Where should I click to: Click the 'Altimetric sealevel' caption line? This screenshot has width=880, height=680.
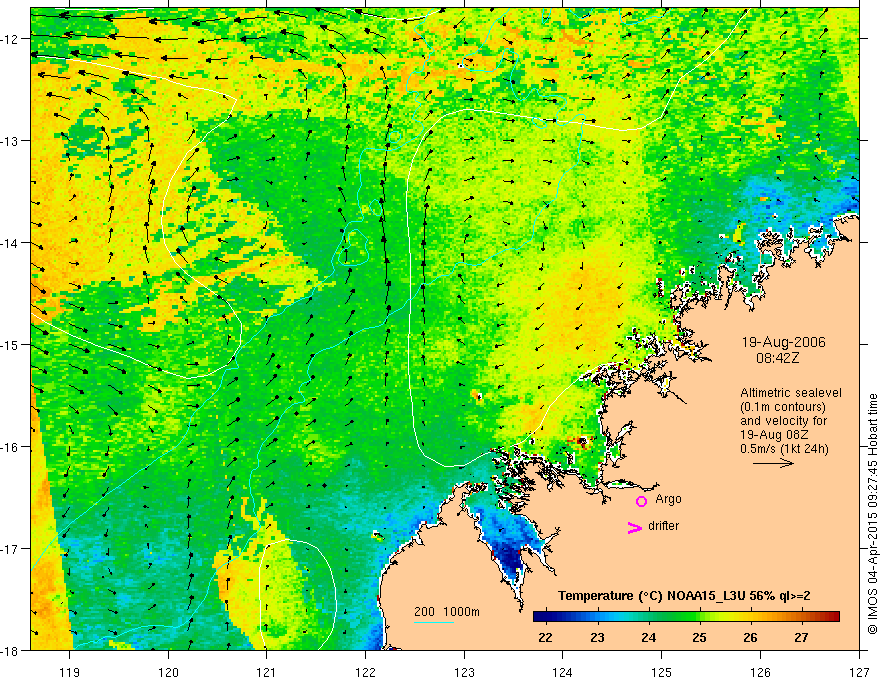[x=791, y=393]
